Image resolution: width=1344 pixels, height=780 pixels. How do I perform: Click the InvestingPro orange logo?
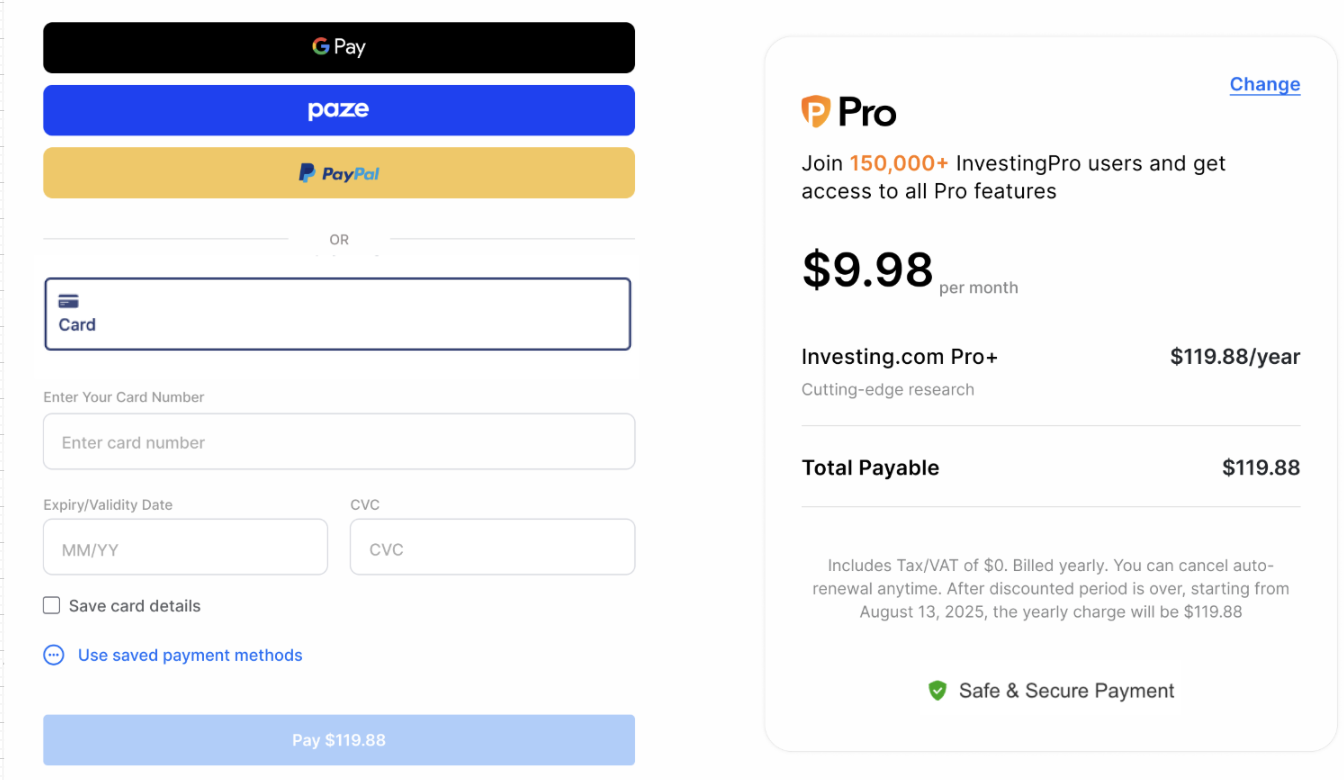(814, 110)
